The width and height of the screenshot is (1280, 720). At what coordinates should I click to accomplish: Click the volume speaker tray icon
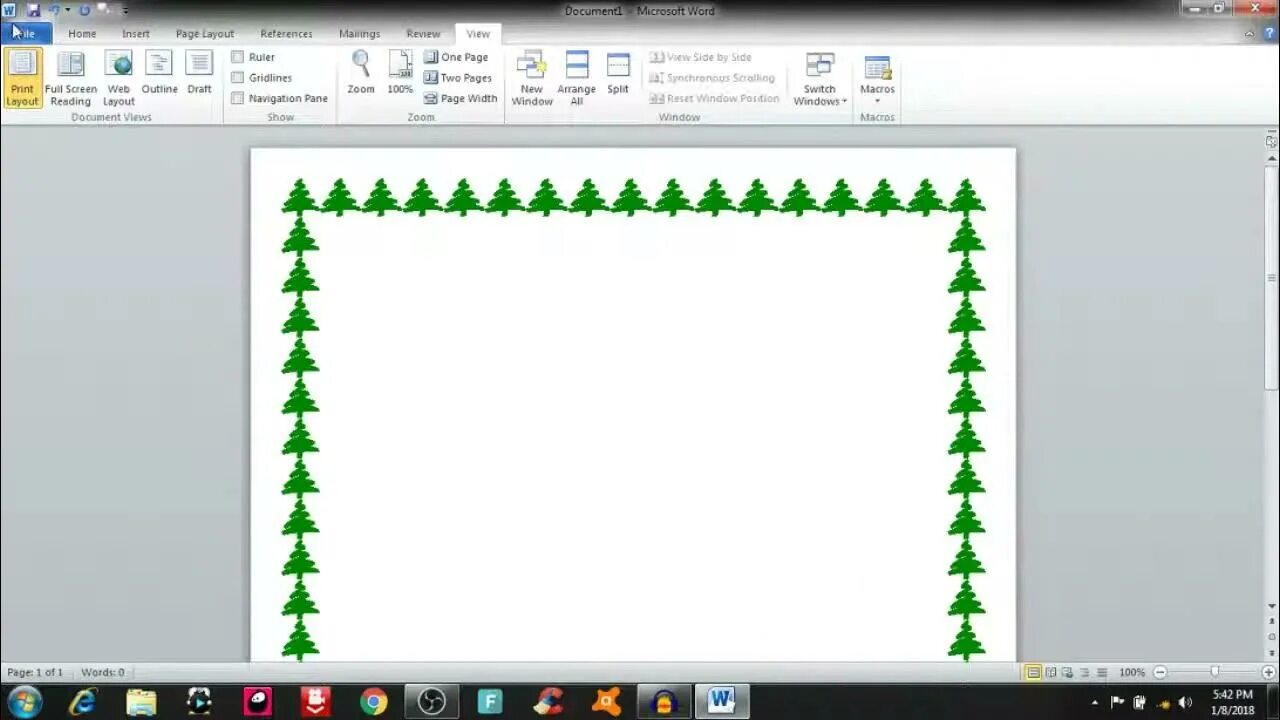(x=1185, y=702)
